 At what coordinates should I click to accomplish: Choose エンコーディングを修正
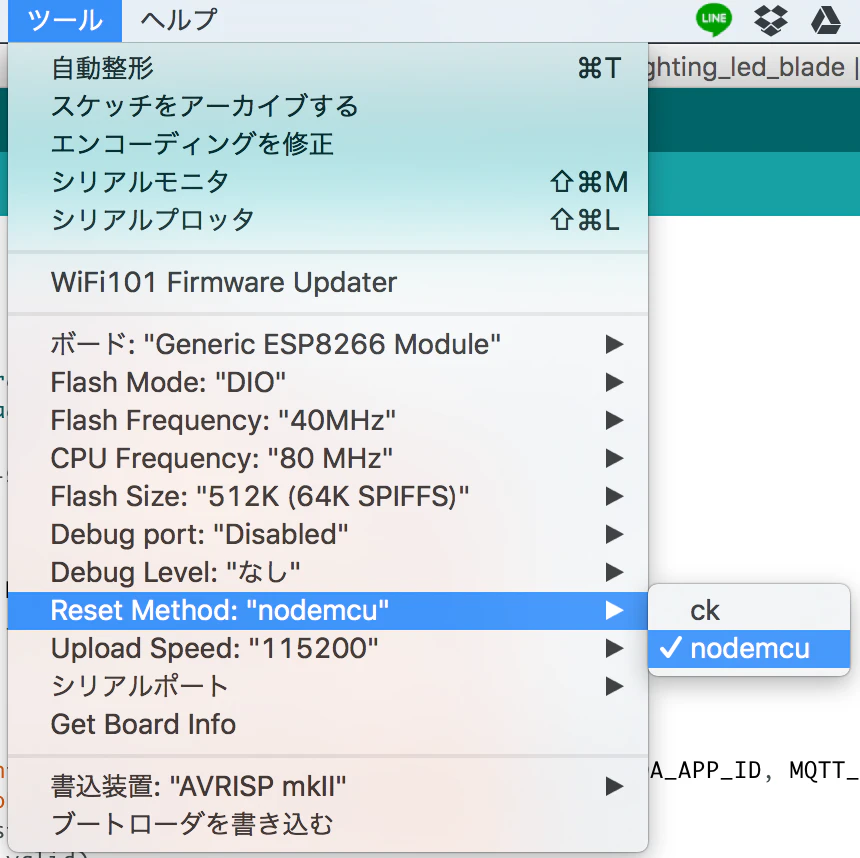[x=328, y=144]
